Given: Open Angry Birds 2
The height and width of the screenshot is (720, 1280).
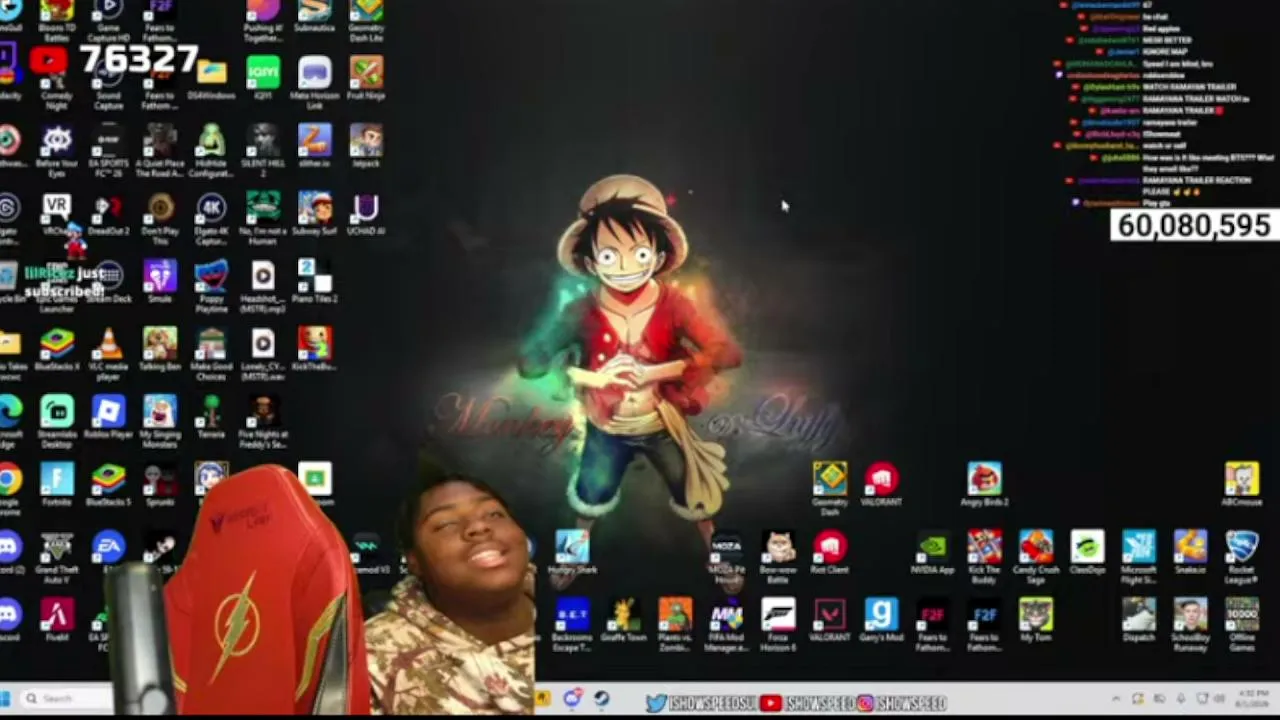Looking at the screenshot, I should (984, 479).
